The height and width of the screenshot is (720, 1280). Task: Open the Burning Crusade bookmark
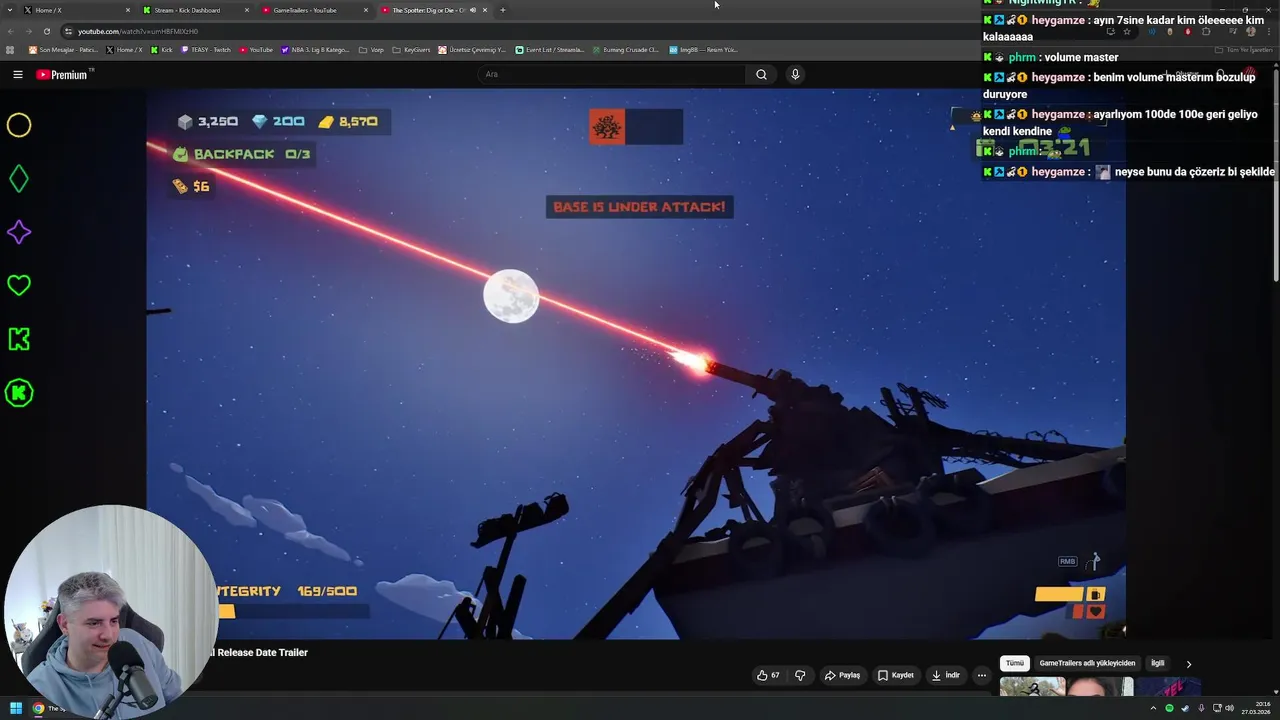coord(626,49)
